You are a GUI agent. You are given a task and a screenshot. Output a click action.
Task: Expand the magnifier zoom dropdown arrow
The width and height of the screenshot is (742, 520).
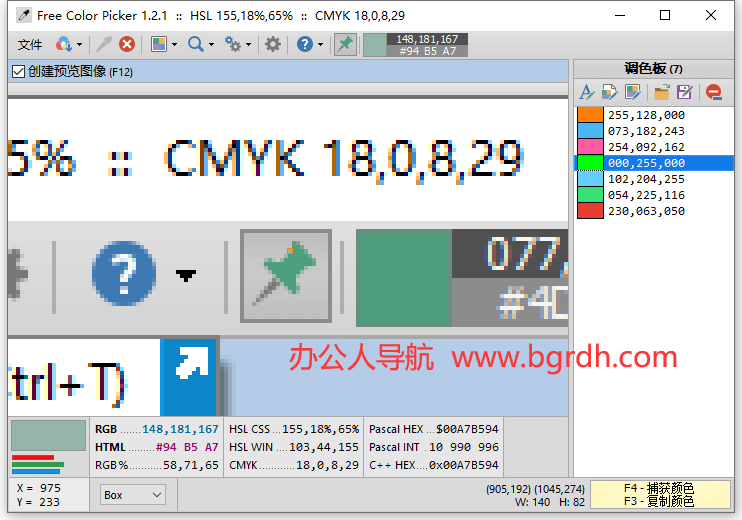coord(211,45)
